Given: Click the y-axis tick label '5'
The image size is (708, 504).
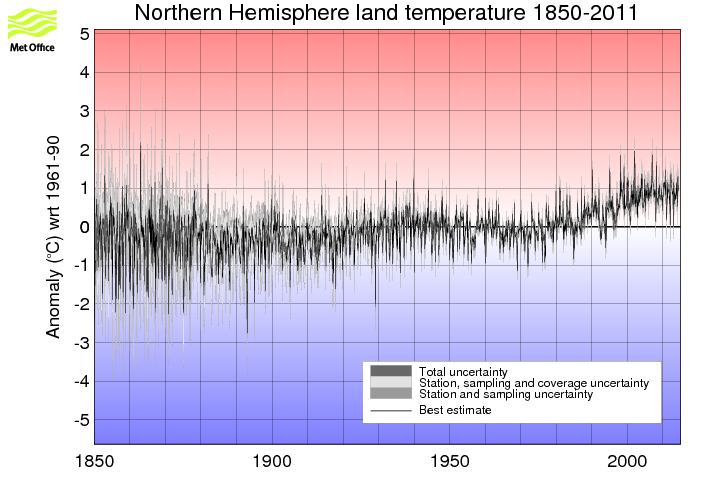Looking at the screenshot, I should coord(84,34).
